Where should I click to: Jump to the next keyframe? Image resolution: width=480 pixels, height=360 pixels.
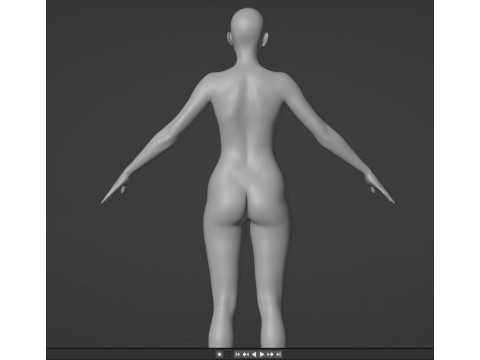(x=270, y=354)
